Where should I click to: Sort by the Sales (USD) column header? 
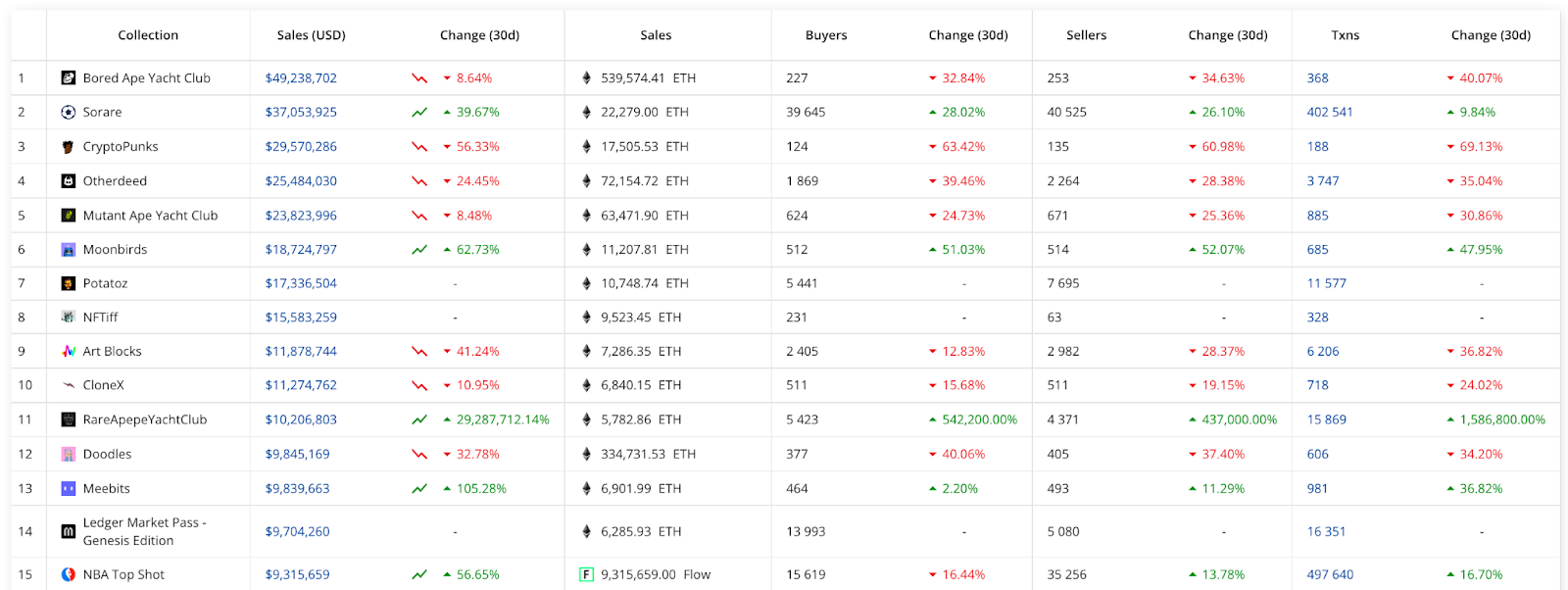(311, 35)
